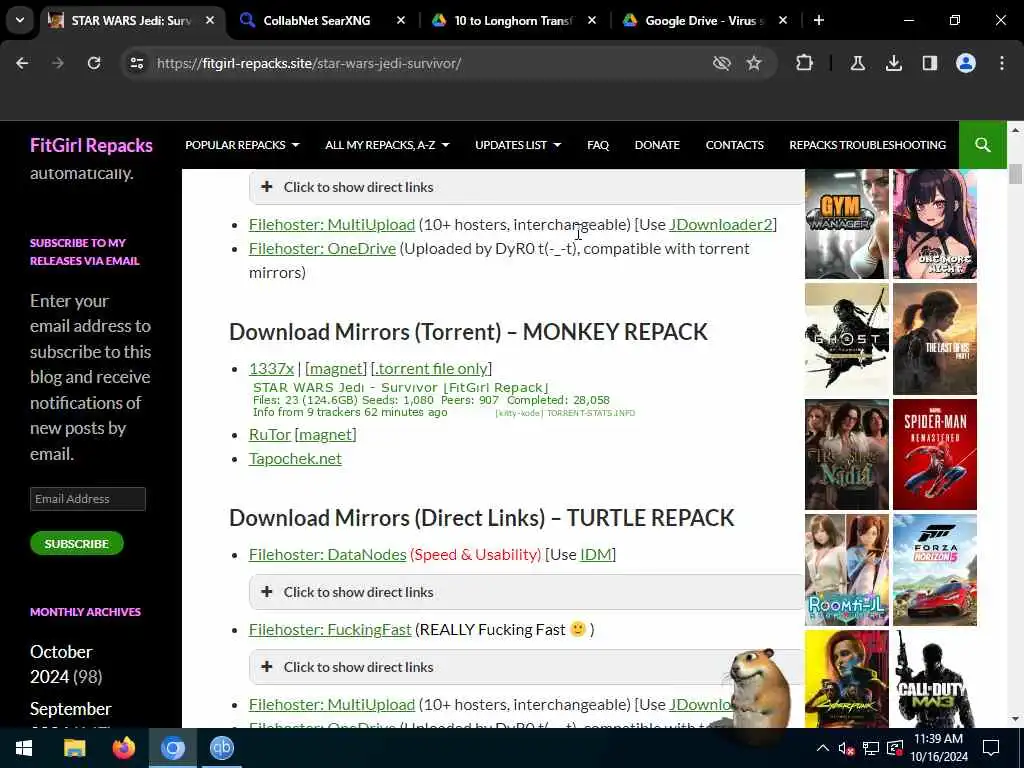
Task: Open the FAQ menu item
Action: tap(598, 145)
